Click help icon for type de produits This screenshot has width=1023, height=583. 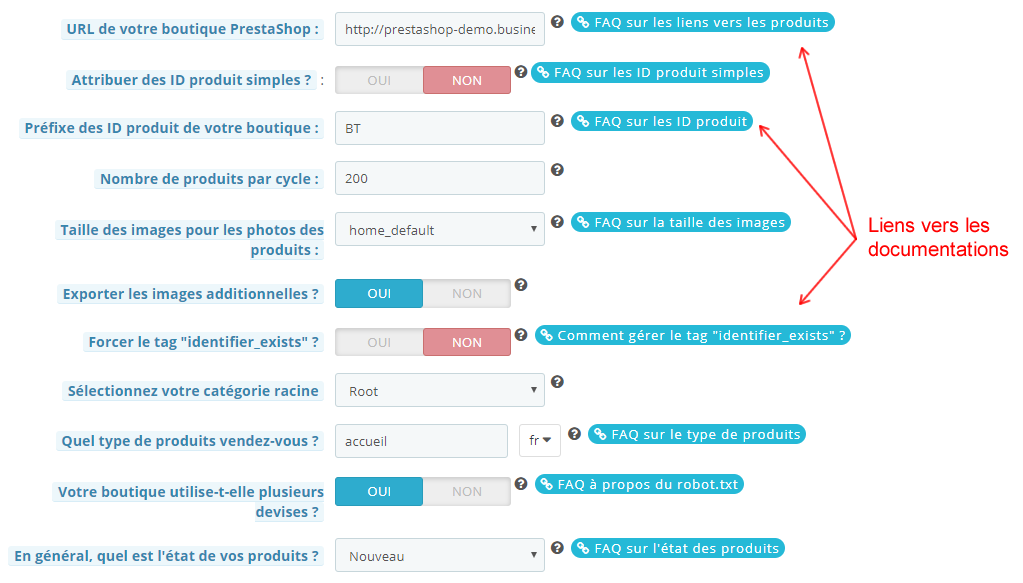coord(574,432)
